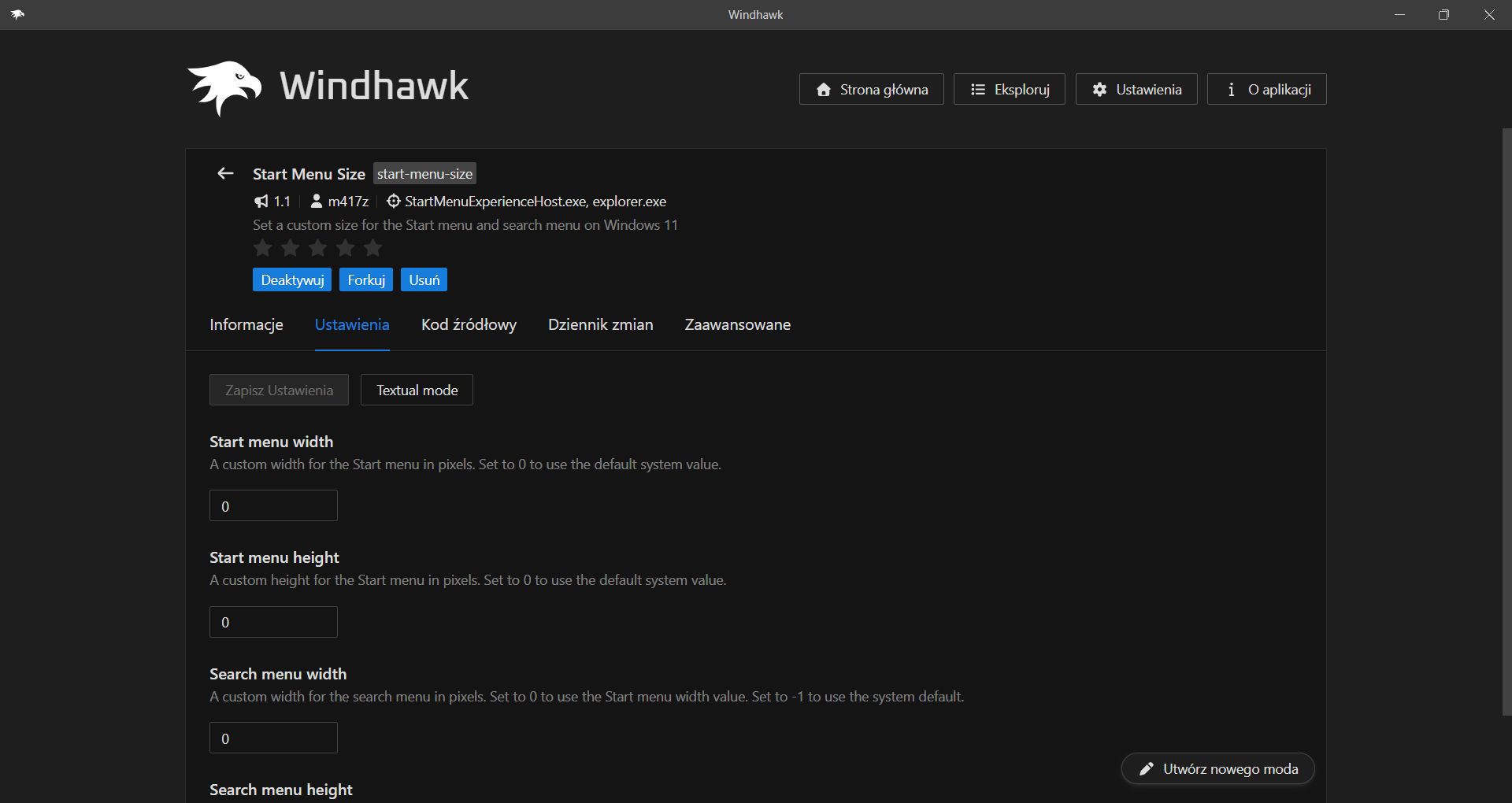Focus the Search menu width input field
The height and width of the screenshot is (803, 1512).
point(273,738)
